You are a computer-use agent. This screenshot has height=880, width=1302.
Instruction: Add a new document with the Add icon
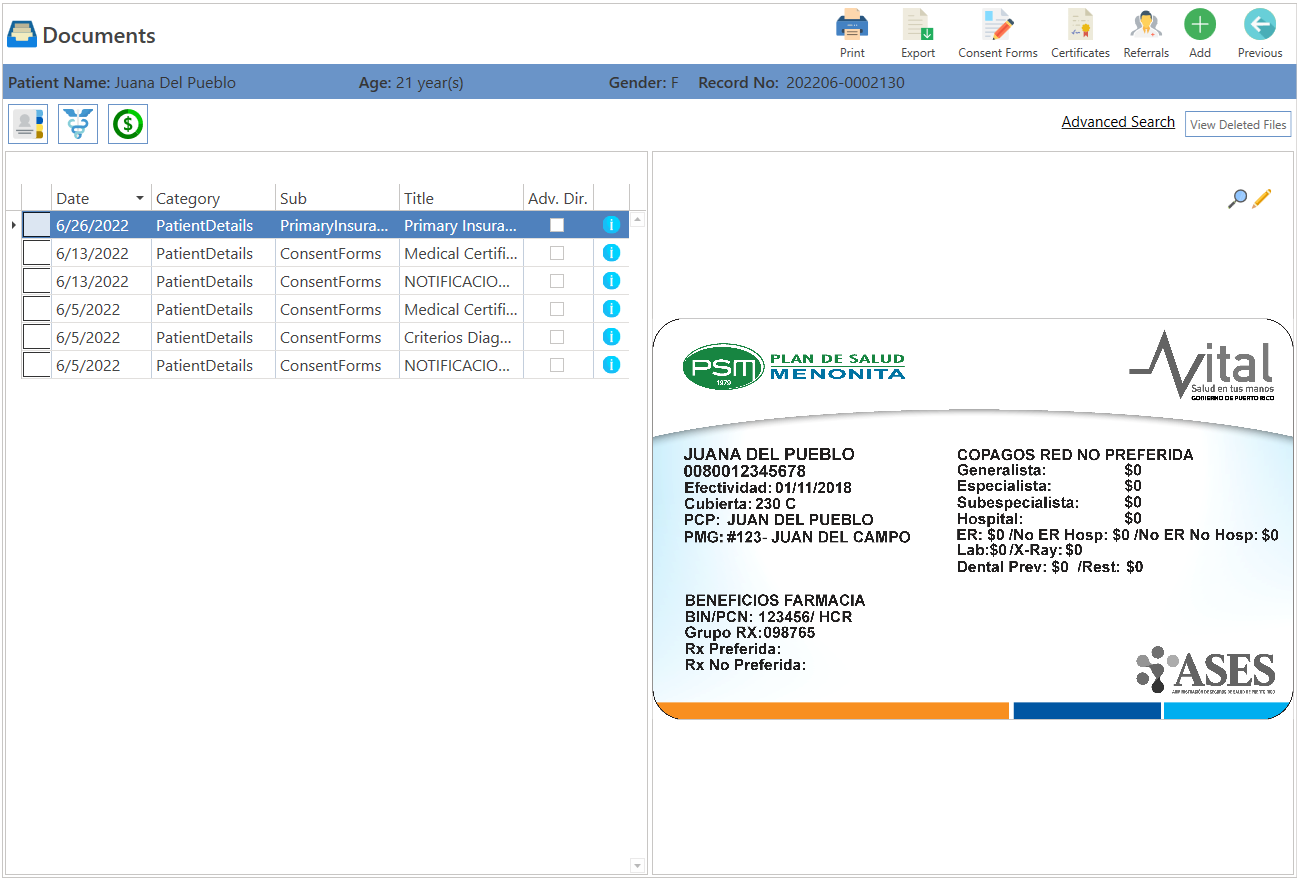point(1200,33)
